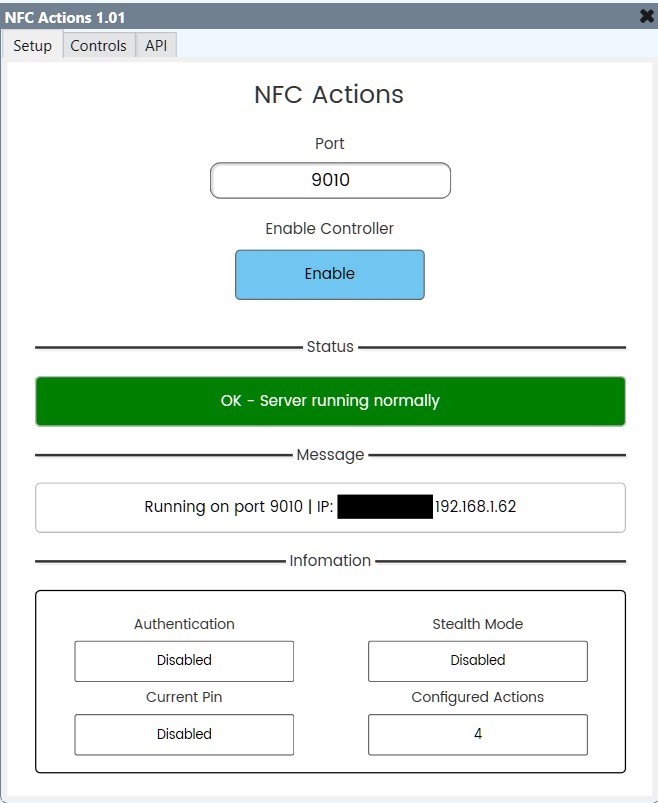
Task: Open the API tab
Action: pos(156,45)
